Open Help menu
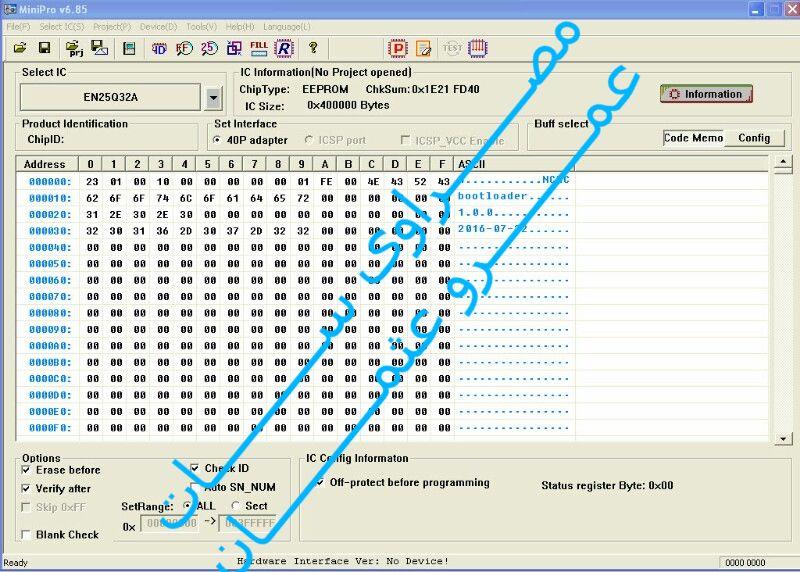 click(240, 27)
